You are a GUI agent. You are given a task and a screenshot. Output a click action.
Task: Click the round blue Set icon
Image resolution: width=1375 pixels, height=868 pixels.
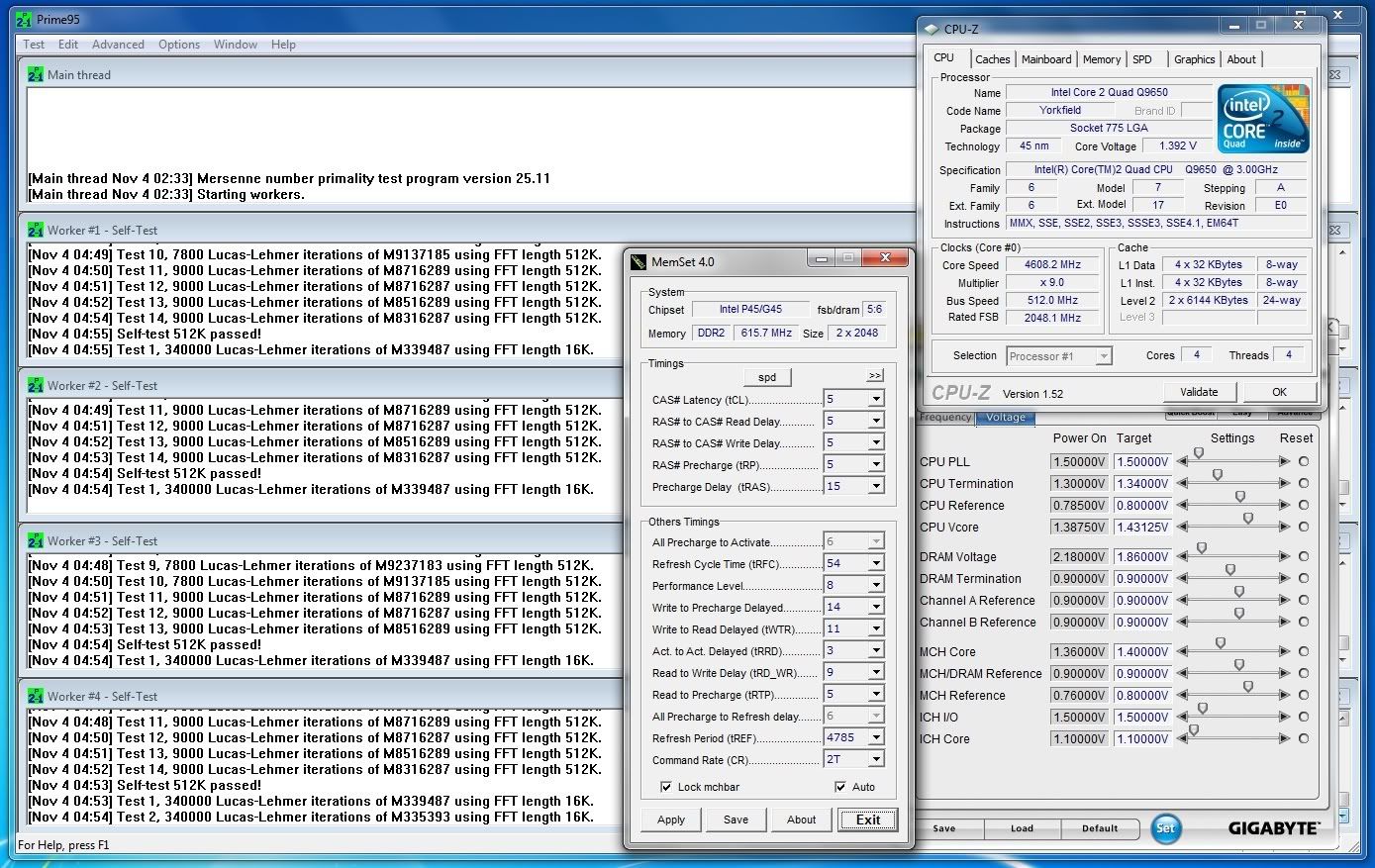[1166, 828]
